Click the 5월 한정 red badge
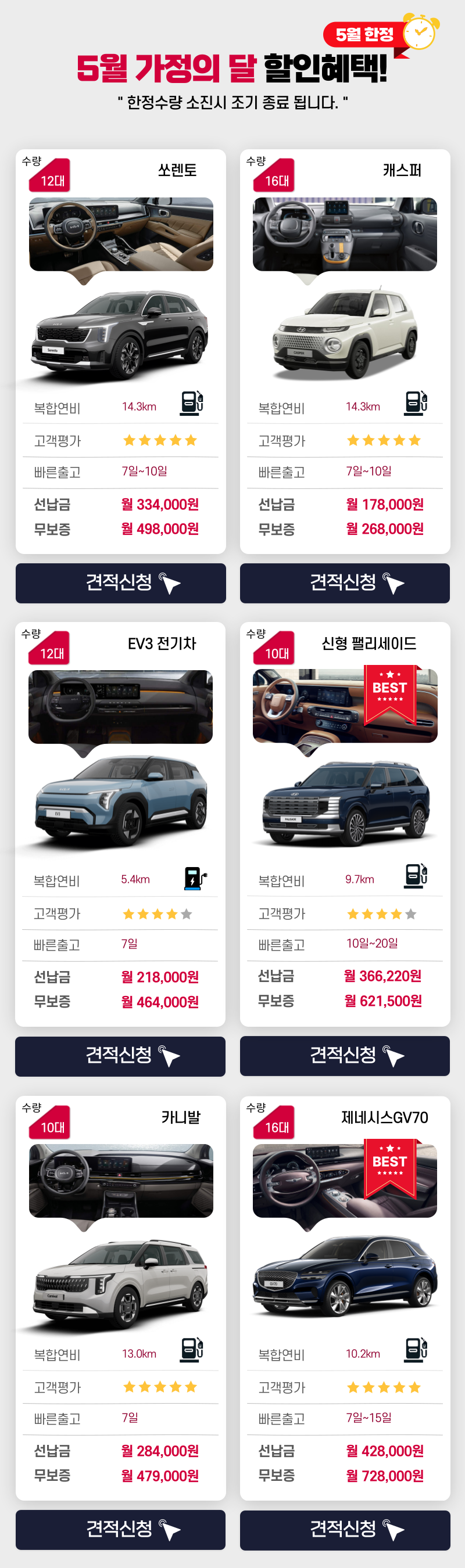The image size is (465, 1568). coord(364,35)
